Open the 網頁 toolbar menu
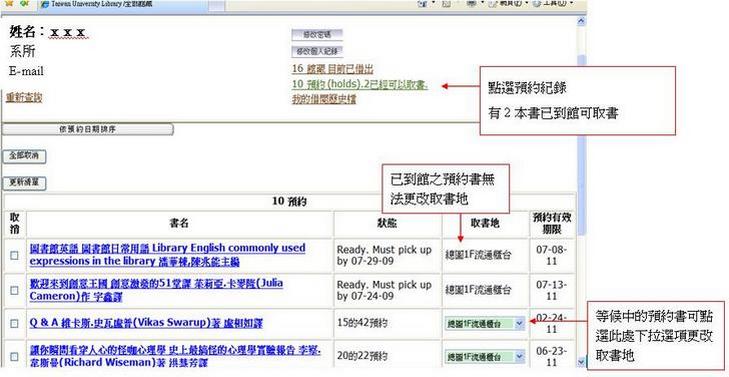This screenshot has height=377, width=729. 509,4
